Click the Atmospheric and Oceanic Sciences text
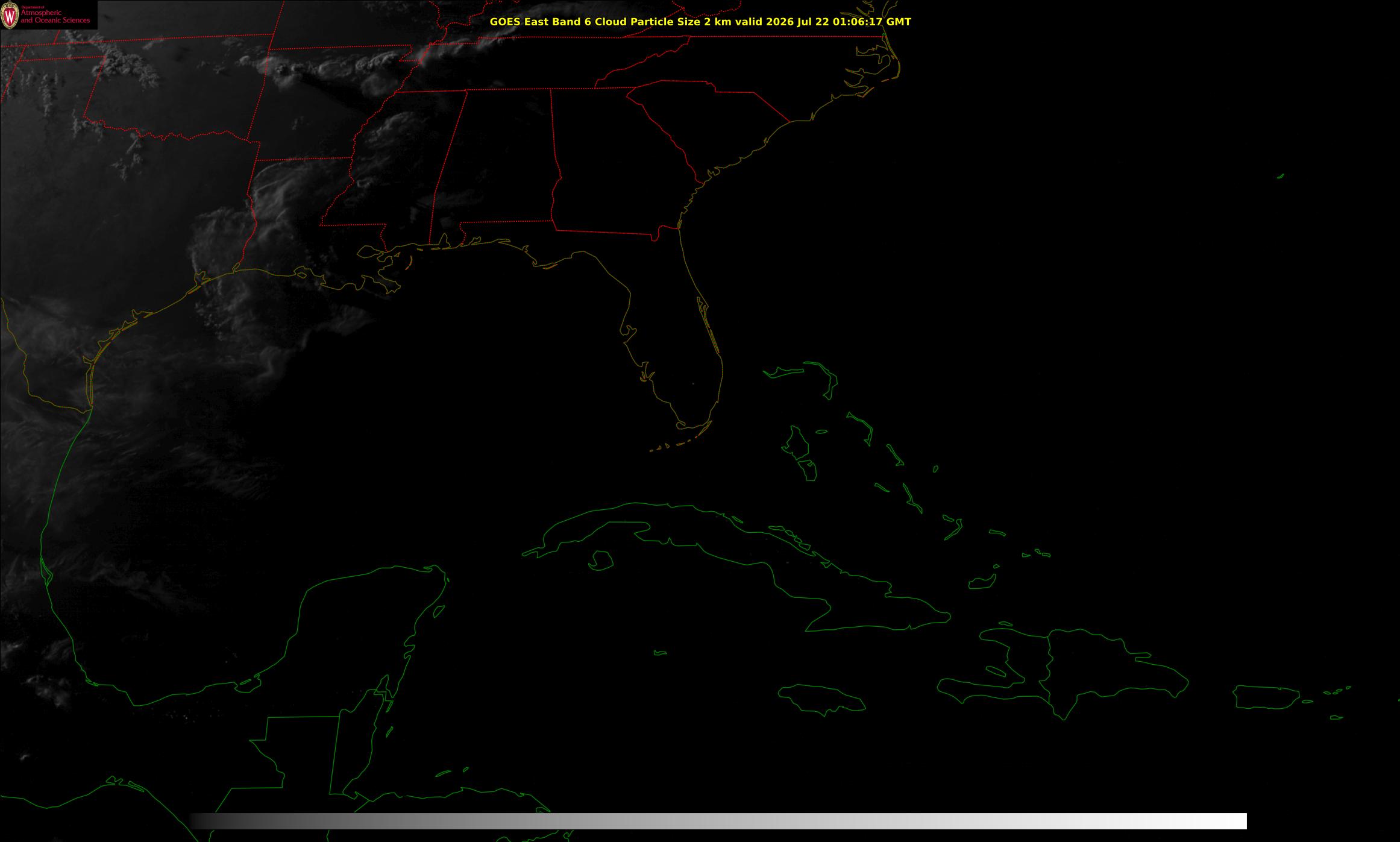This screenshot has width=1400, height=842. (55, 16)
